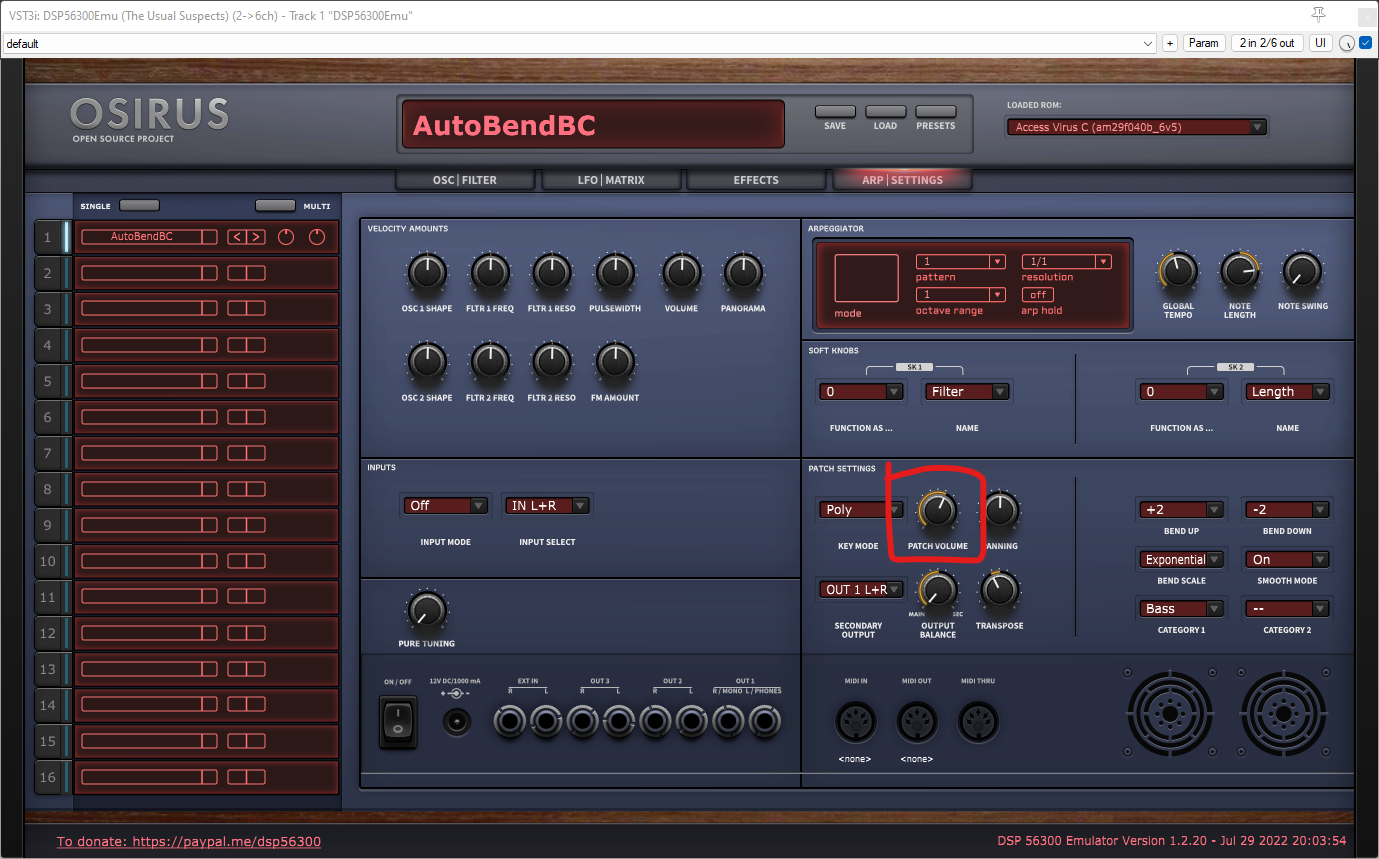Open the default preset combo box
The height and width of the screenshot is (859, 1379).
click(580, 44)
